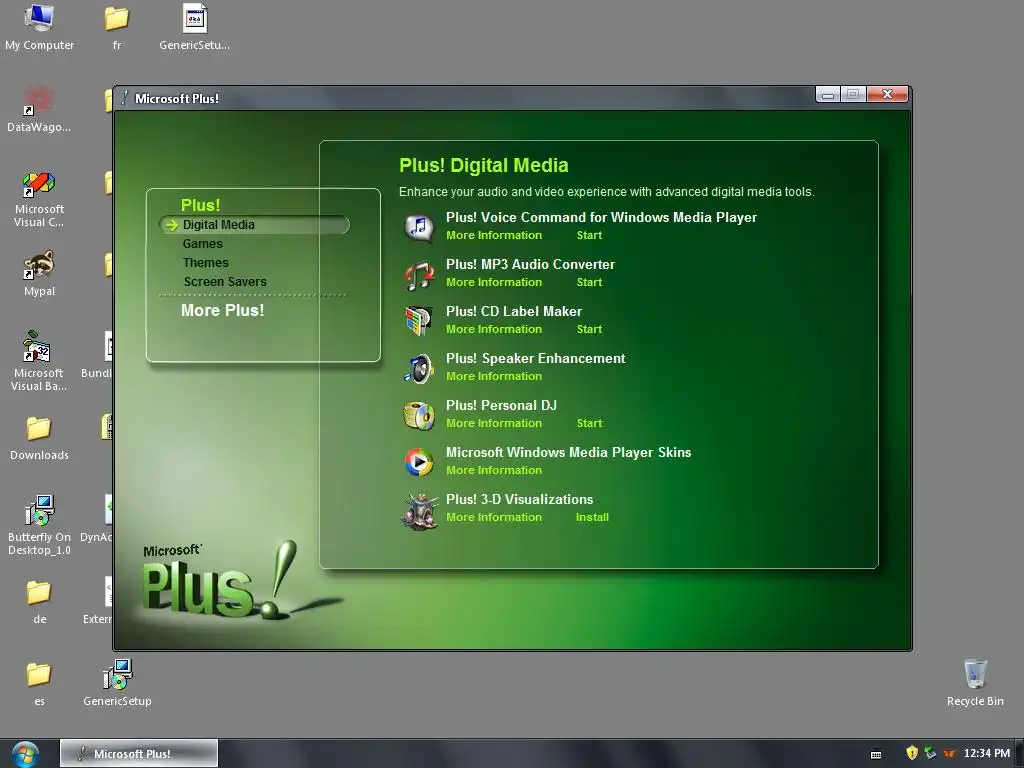Start Plus! CD Label Maker
Screen dimensions: 1024x768
tap(589, 329)
